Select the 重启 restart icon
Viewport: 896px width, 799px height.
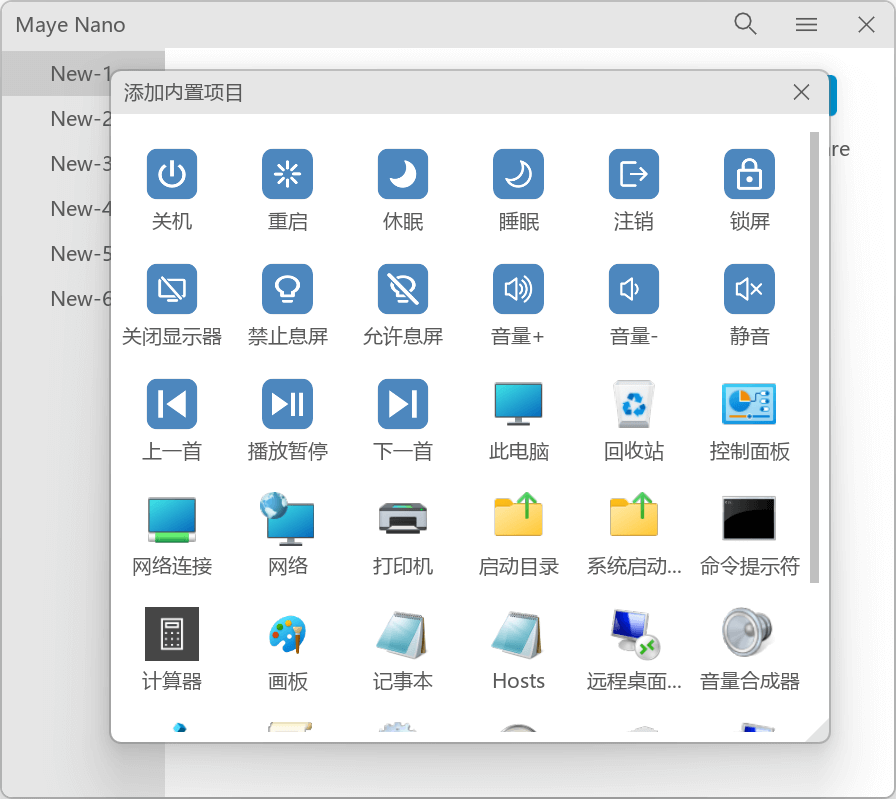click(288, 175)
